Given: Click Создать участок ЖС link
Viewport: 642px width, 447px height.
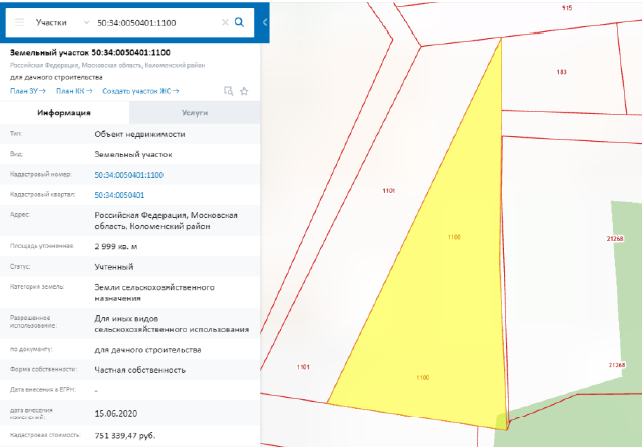Looking at the screenshot, I should tap(137, 91).
